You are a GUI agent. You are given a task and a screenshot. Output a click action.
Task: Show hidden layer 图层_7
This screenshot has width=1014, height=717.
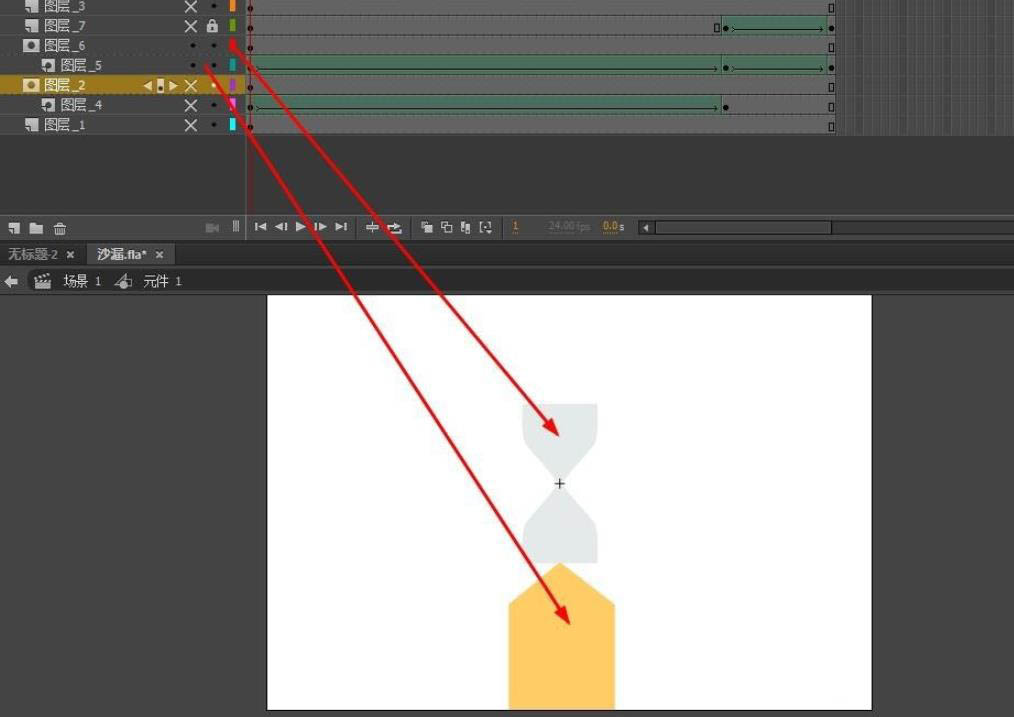(191, 27)
